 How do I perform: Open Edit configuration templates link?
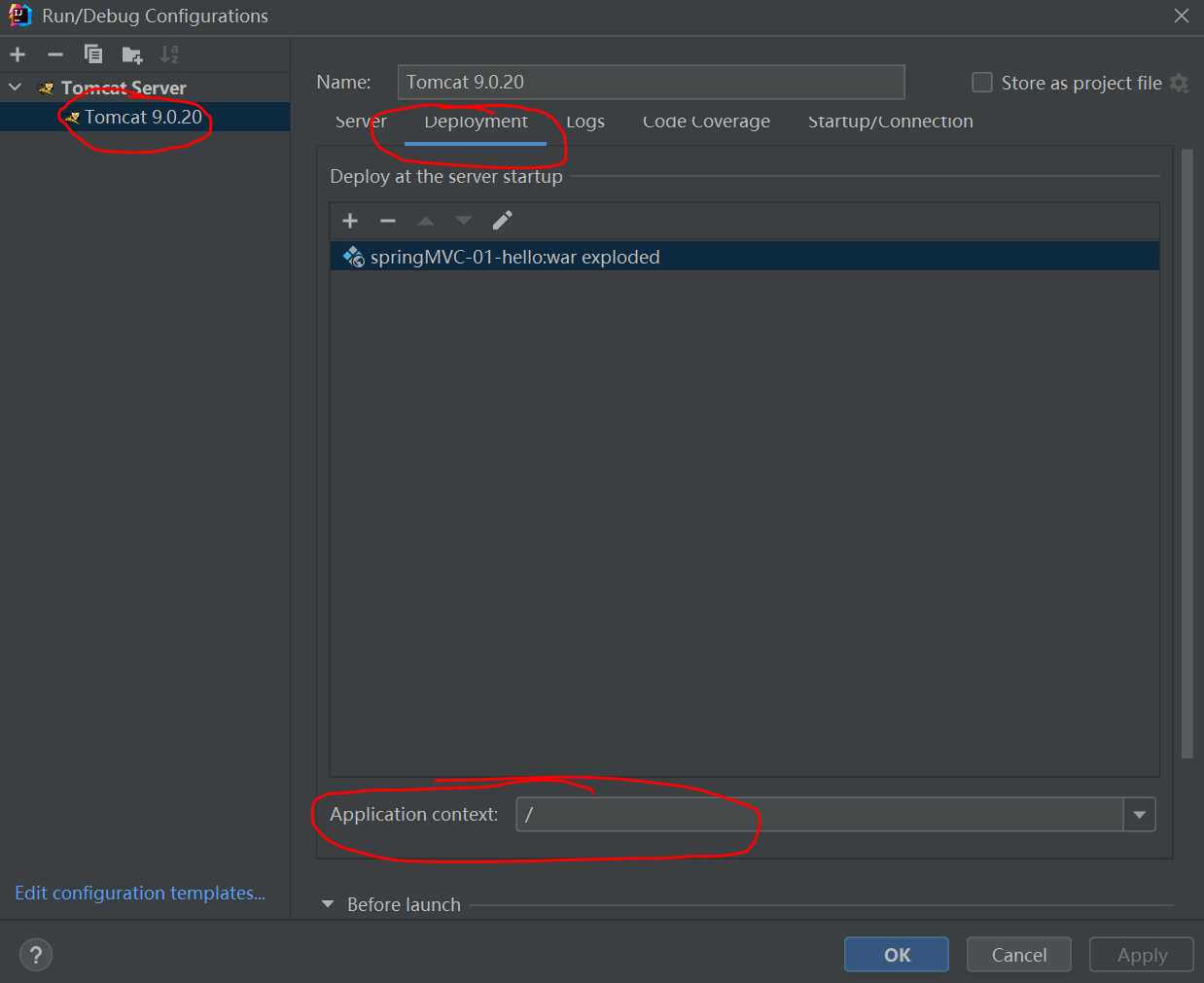[140, 893]
